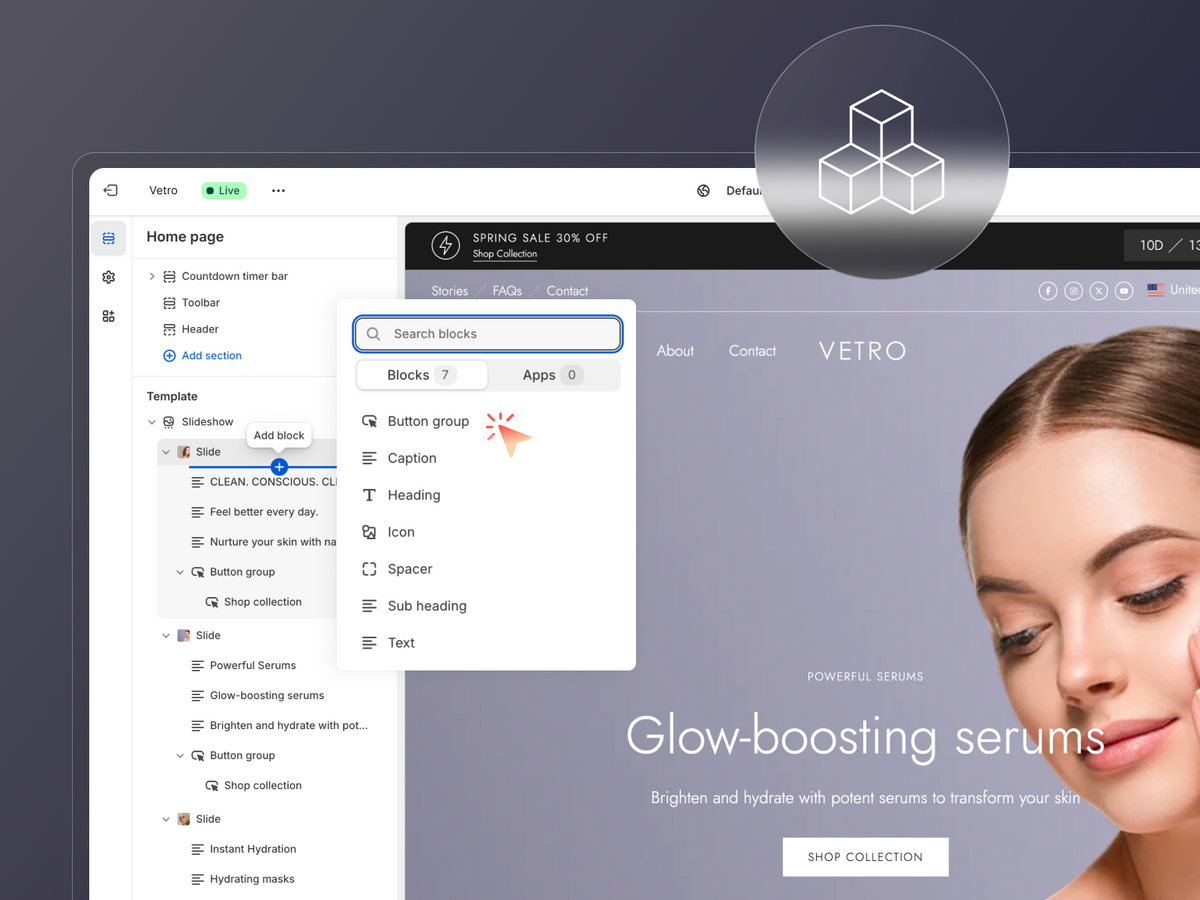Open Contact link in preview toolbar
Image resolution: width=1200 pixels, height=900 pixels.
(x=567, y=291)
